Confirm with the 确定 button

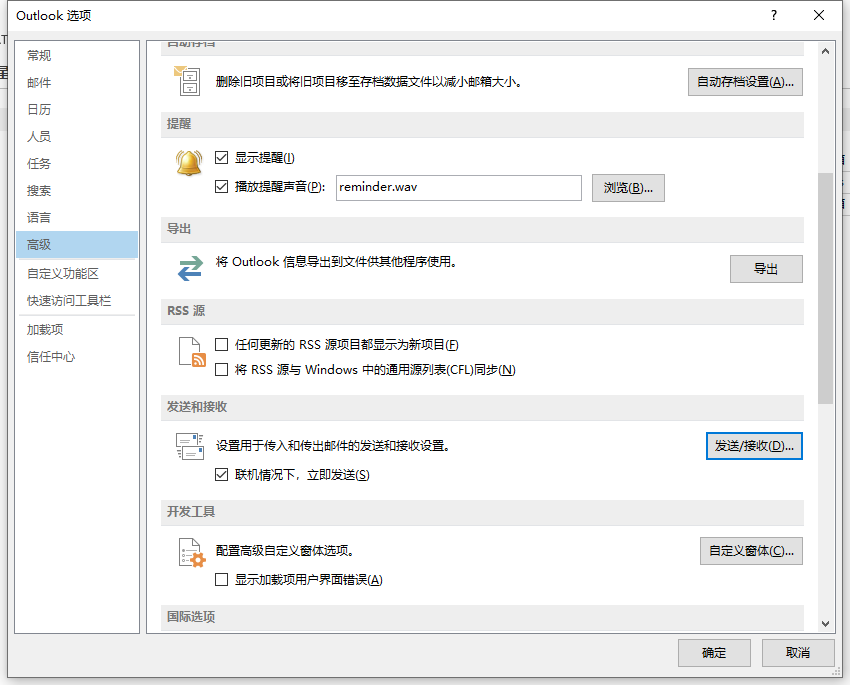click(x=714, y=653)
